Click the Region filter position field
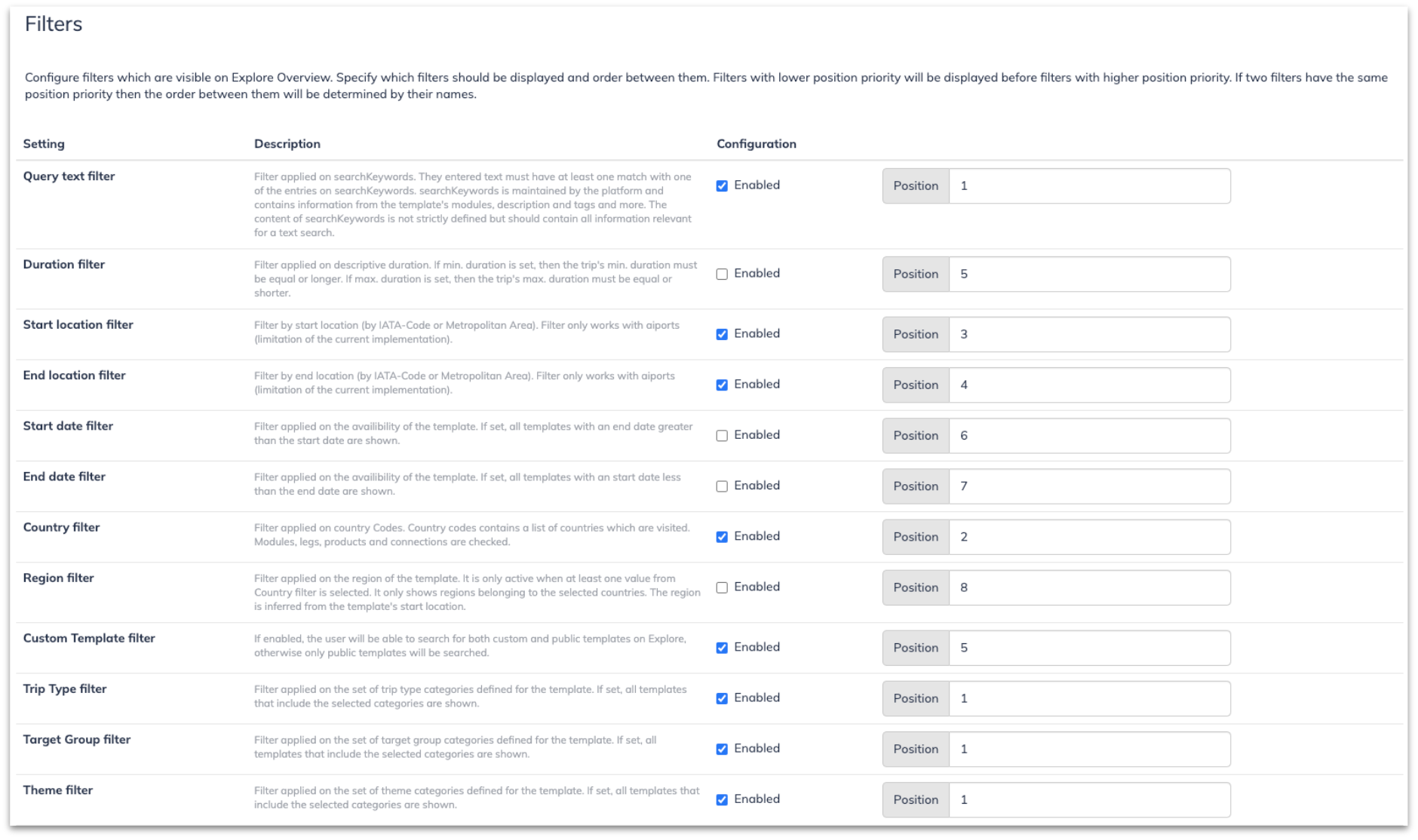Image resolution: width=1418 pixels, height=840 pixels. (1089, 587)
